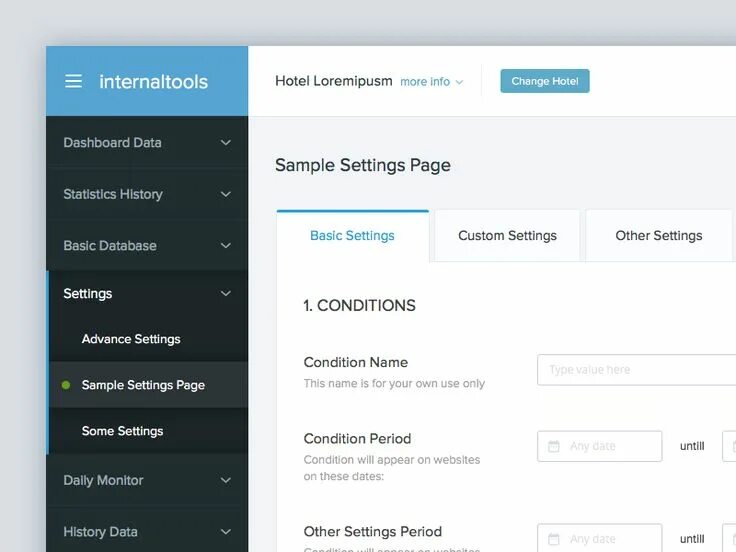This screenshot has width=736, height=552.
Task: Open History Data menu item
Action: tap(147, 531)
